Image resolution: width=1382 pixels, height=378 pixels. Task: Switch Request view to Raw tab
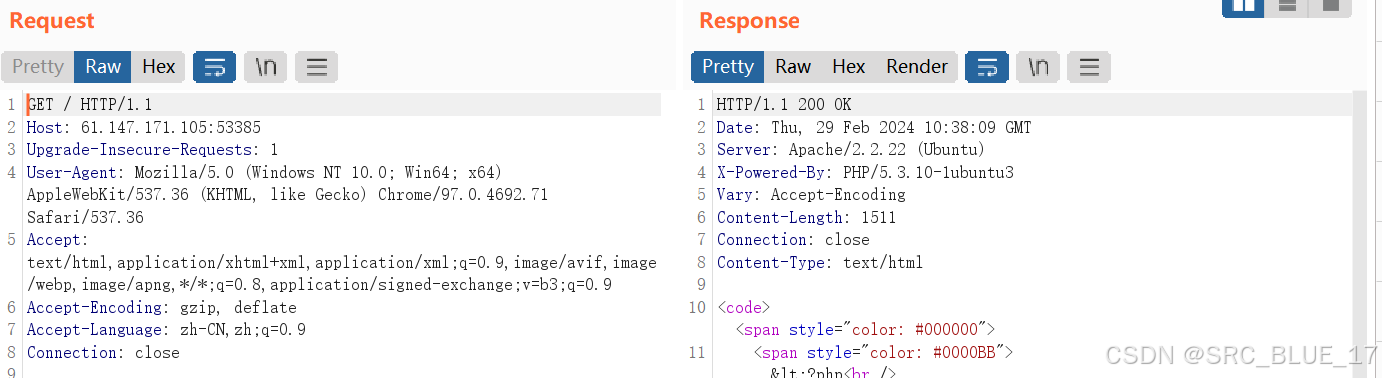tap(103, 67)
